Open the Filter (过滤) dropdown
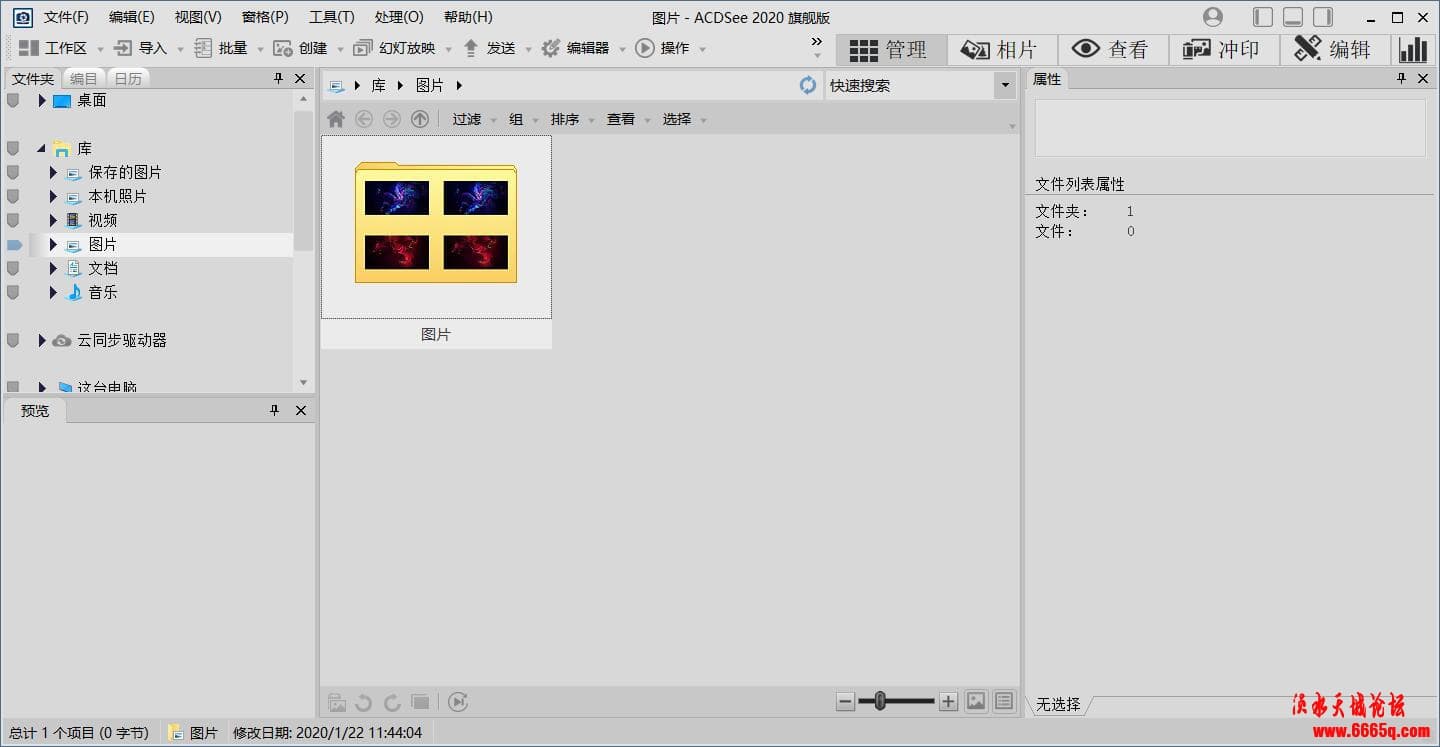The image size is (1440, 747). pyautogui.click(x=473, y=119)
